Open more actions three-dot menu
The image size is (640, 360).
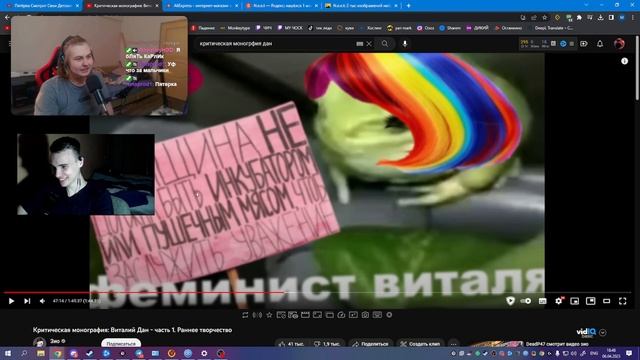[453, 344]
